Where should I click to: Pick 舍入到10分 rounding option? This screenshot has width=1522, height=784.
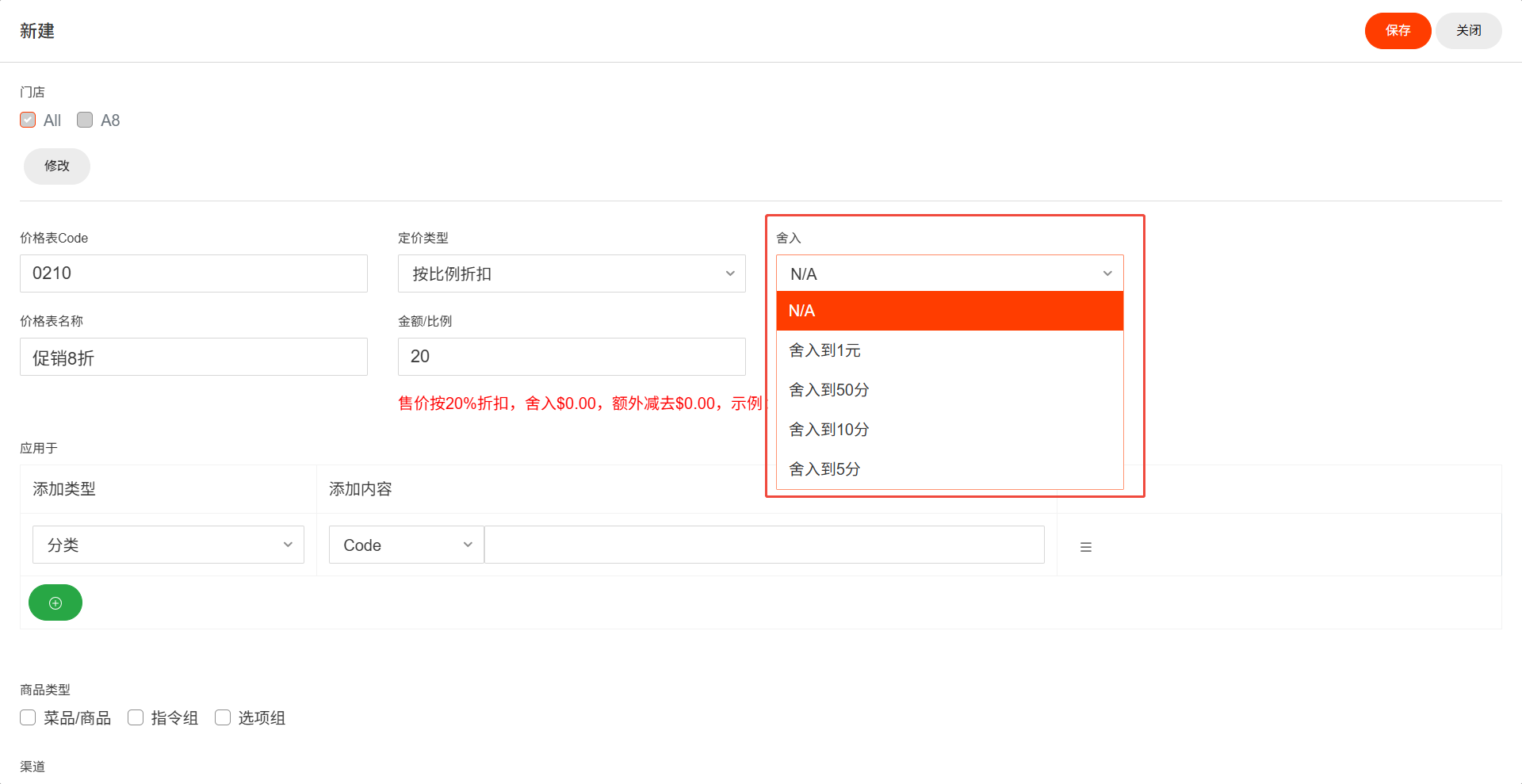click(950, 430)
